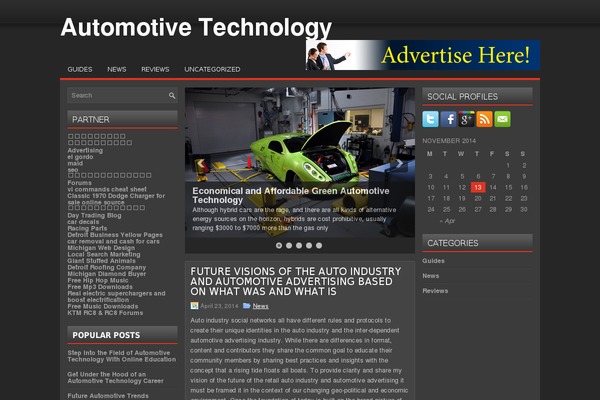
Task: Select the fourth slider pagination dot
Action: tap(309, 245)
